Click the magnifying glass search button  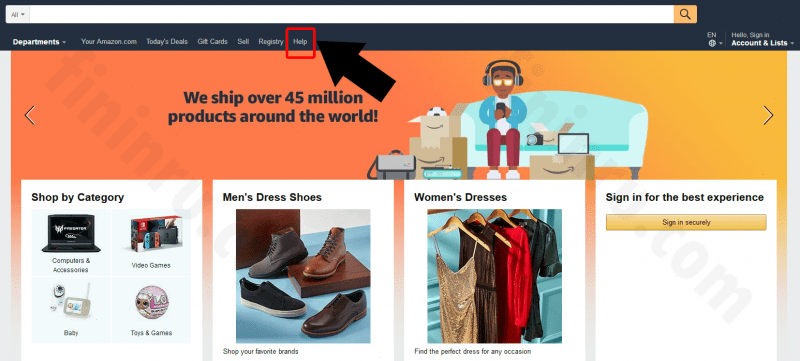[x=685, y=14]
